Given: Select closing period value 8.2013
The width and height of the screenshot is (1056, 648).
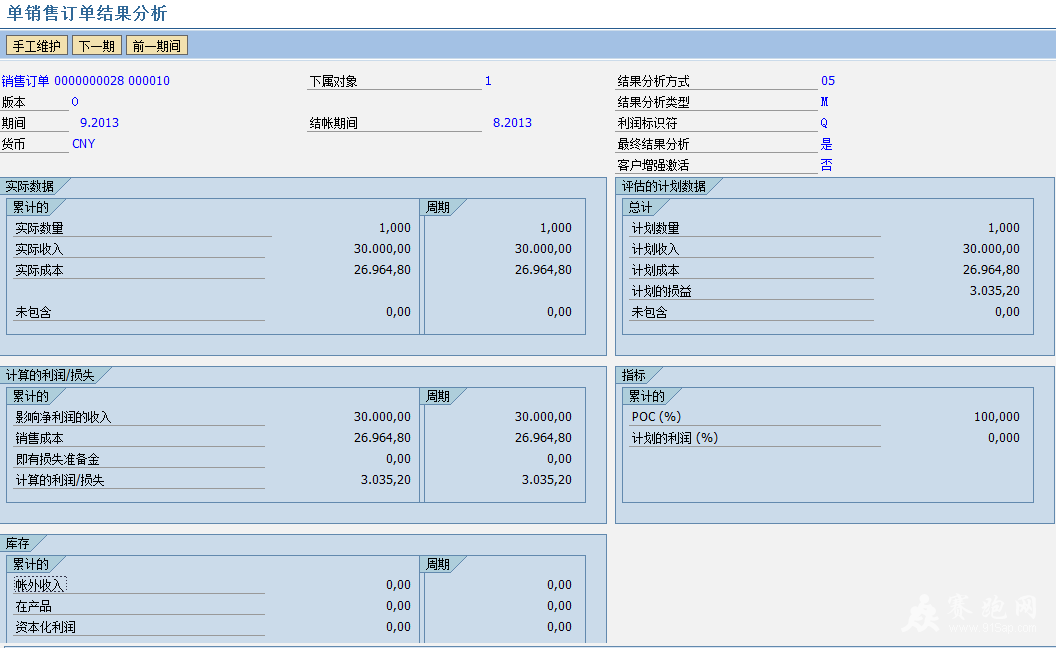Looking at the screenshot, I should (x=512, y=123).
